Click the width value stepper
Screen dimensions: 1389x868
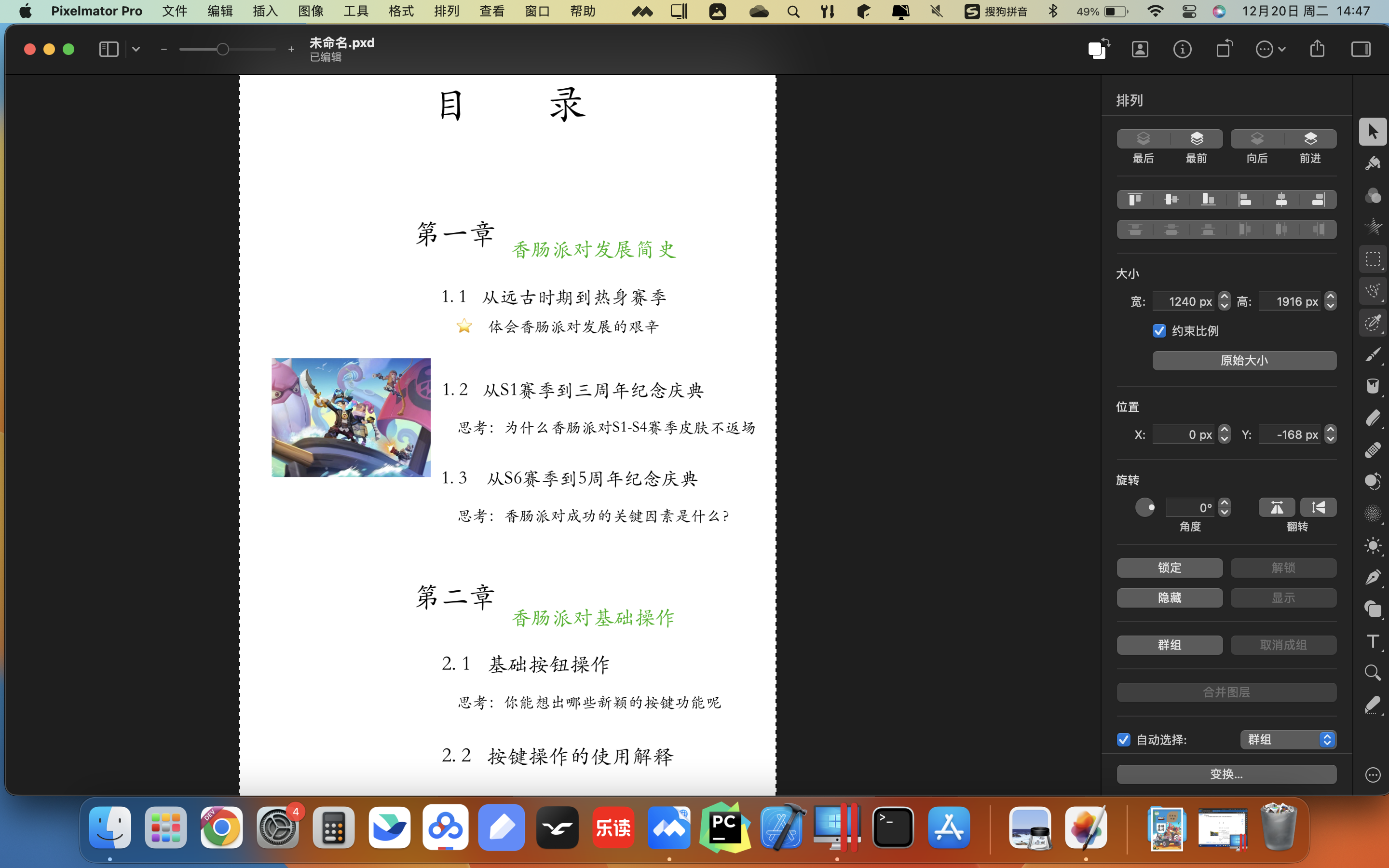(x=1224, y=301)
